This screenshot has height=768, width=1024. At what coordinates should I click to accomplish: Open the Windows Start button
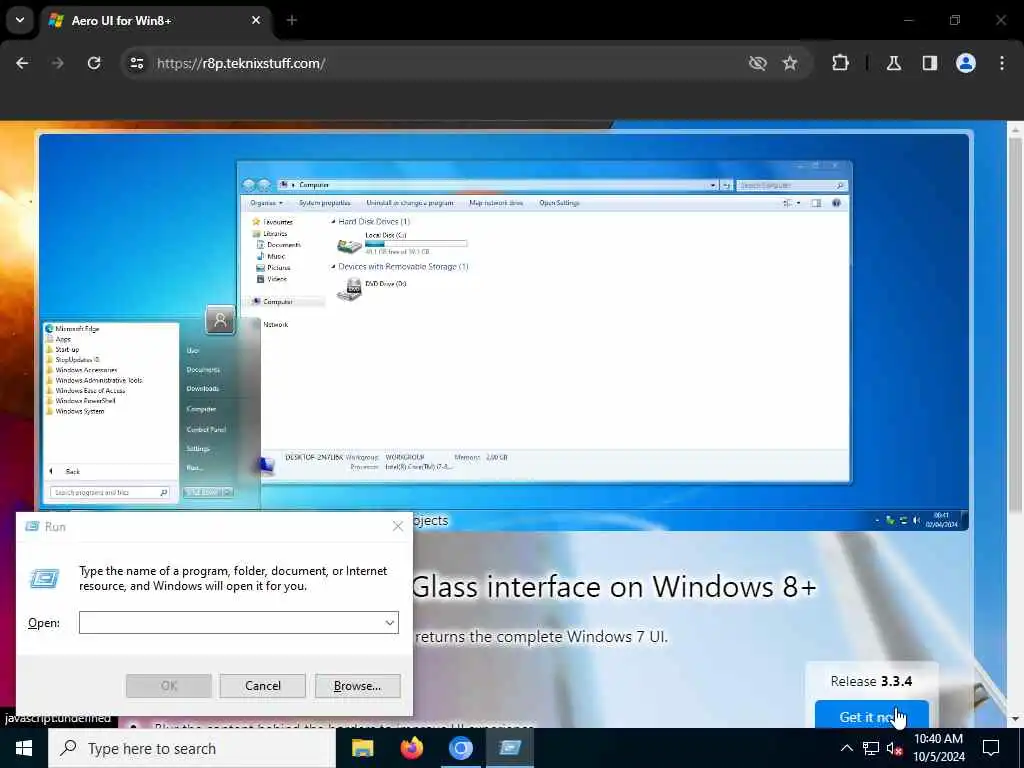click(24, 748)
